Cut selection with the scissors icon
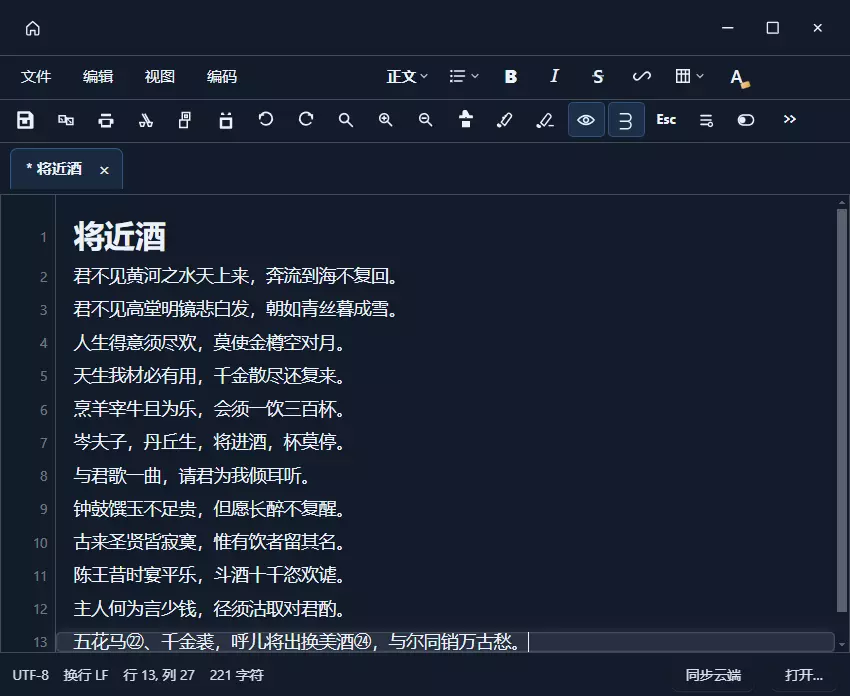Image resolution: width=850 pixels, height=696 pixels. 145,120
